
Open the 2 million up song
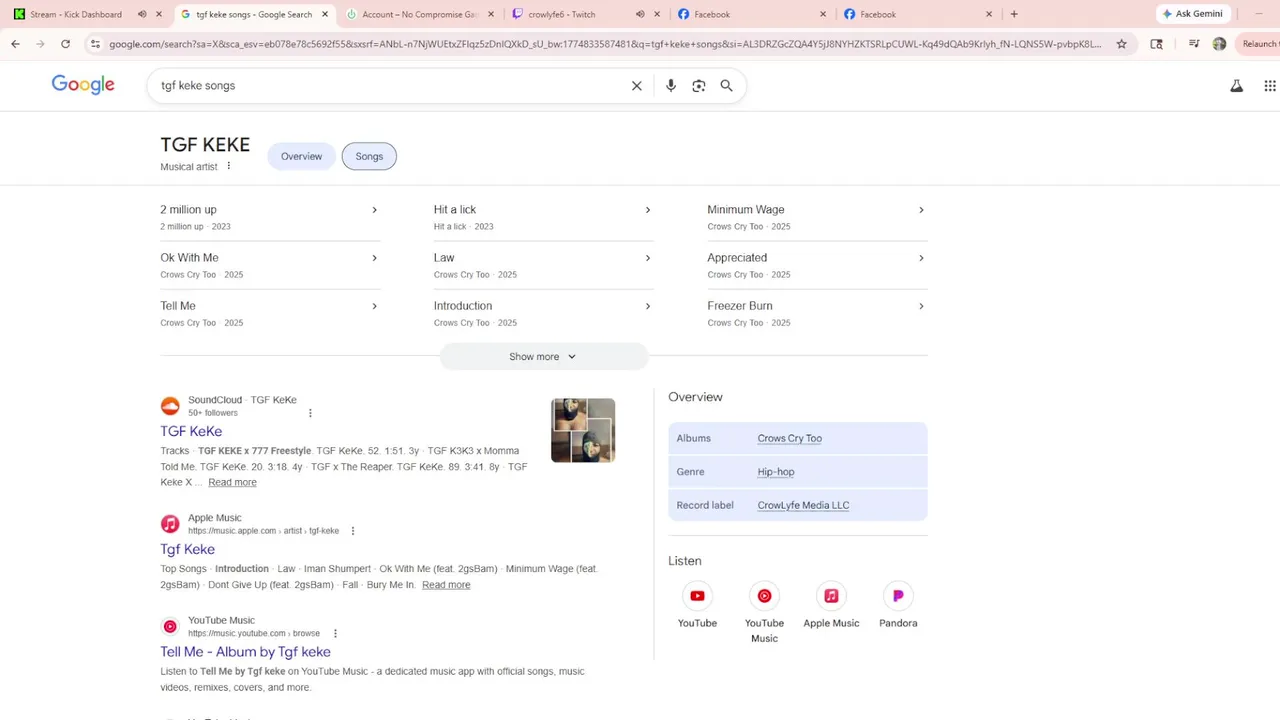pyautogui.click(x=270, y=217)
